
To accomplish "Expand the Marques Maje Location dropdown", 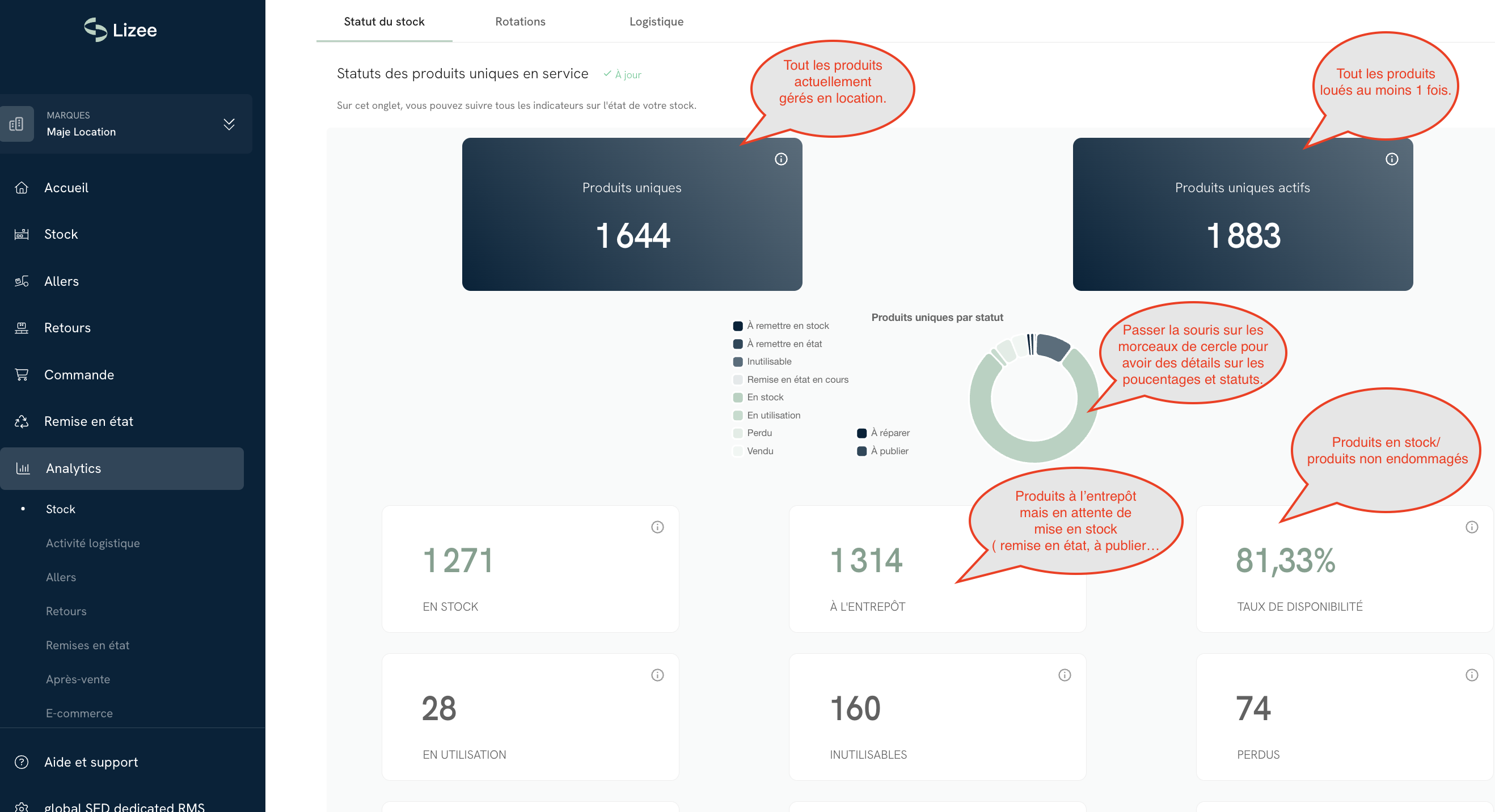I will [x=229, y=124].
